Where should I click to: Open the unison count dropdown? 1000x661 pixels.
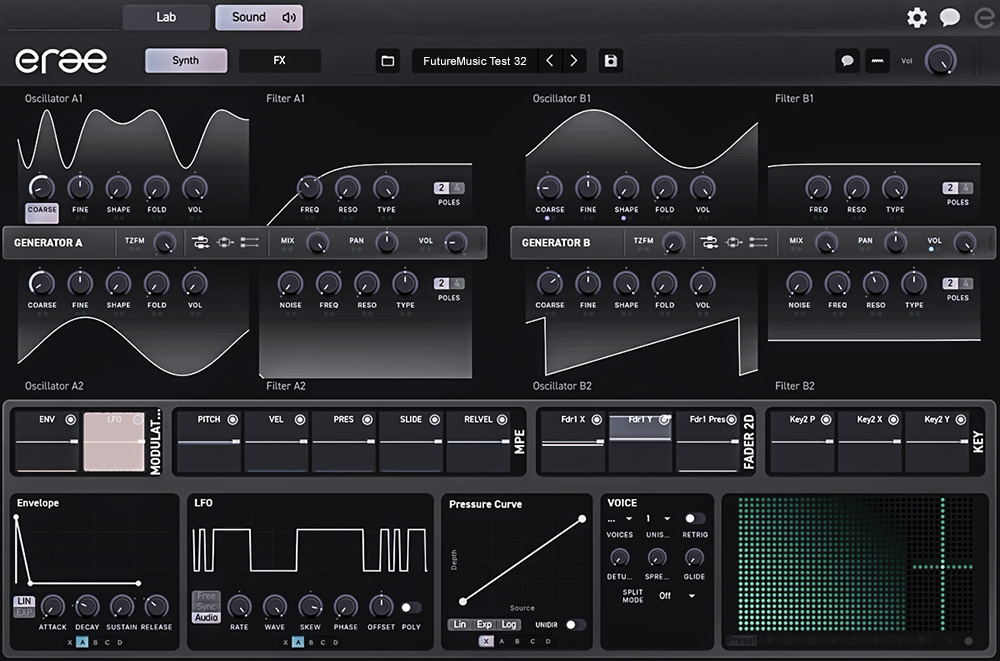(658, 519)
